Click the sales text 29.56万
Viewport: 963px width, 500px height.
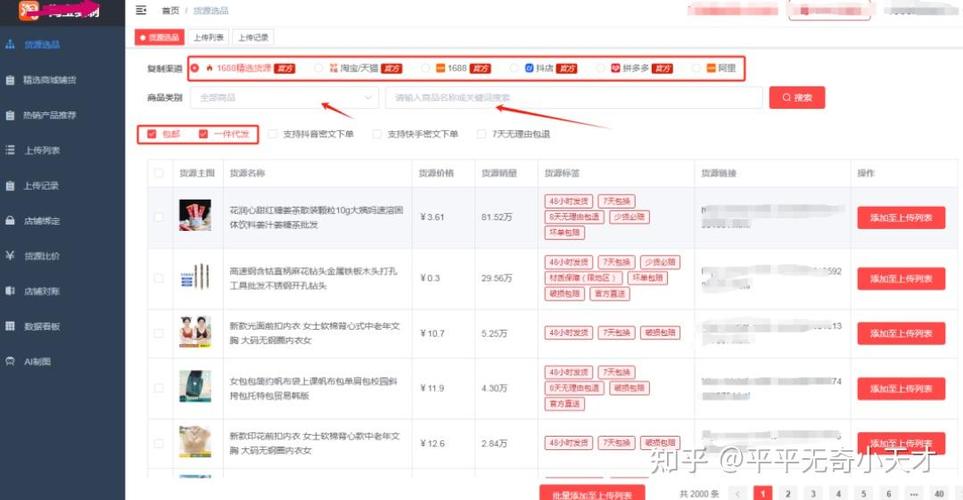point(496,278)
